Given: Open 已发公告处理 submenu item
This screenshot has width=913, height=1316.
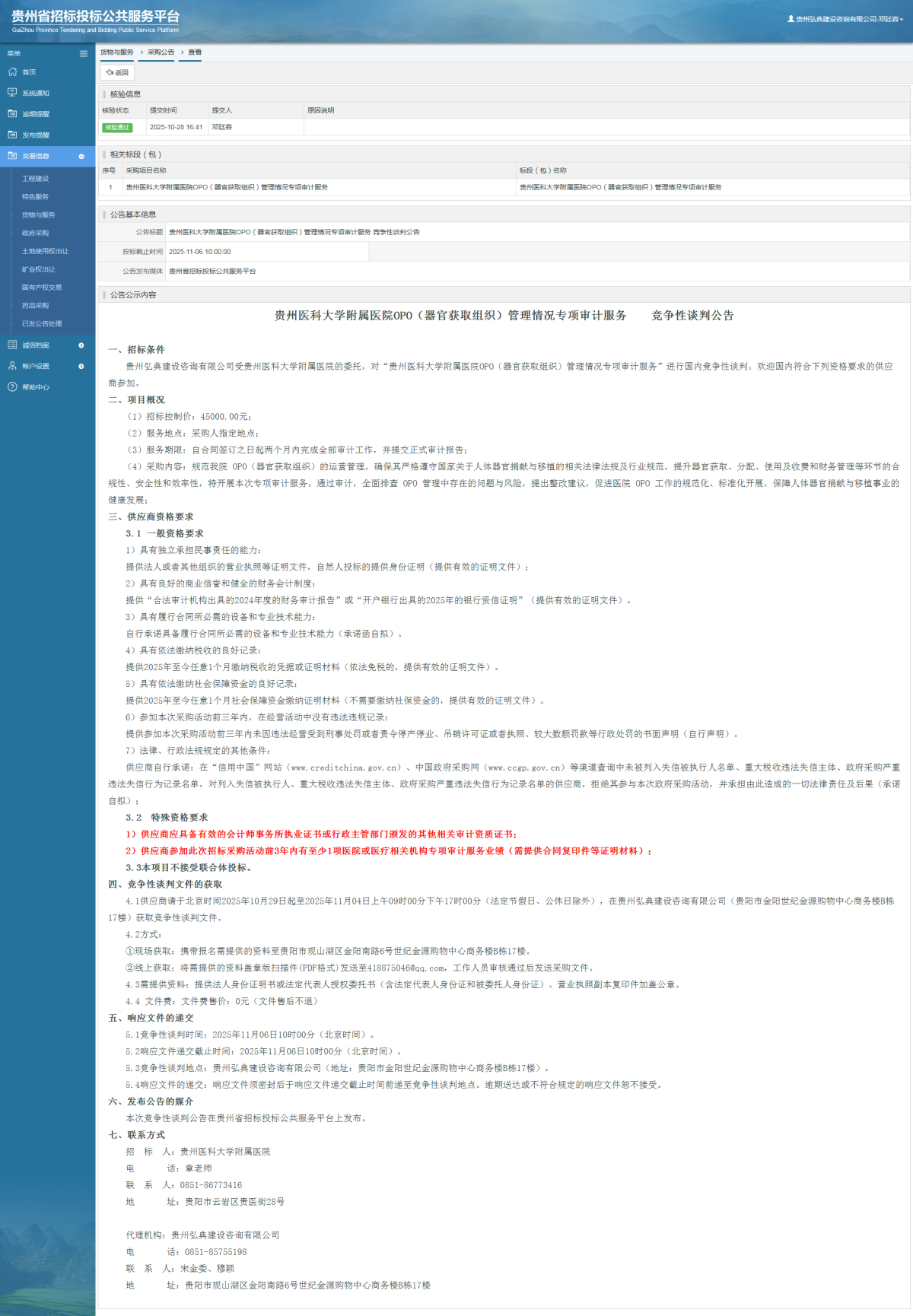Looking at the screenshot, I should [42, 324].
